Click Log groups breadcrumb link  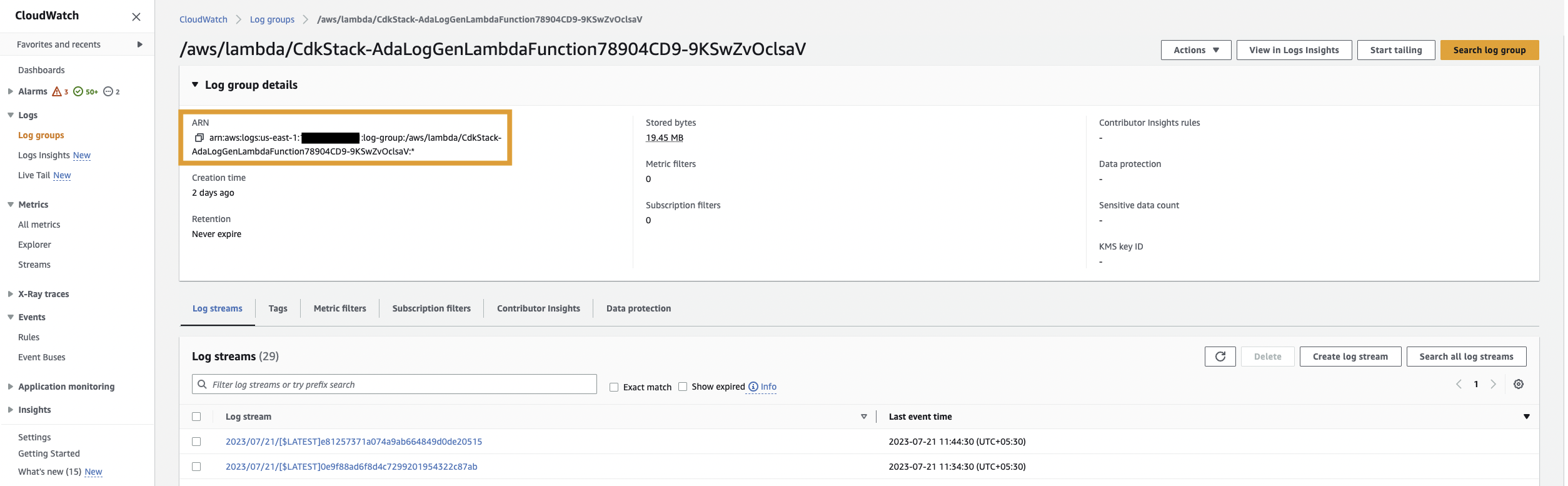pos(272,19)
